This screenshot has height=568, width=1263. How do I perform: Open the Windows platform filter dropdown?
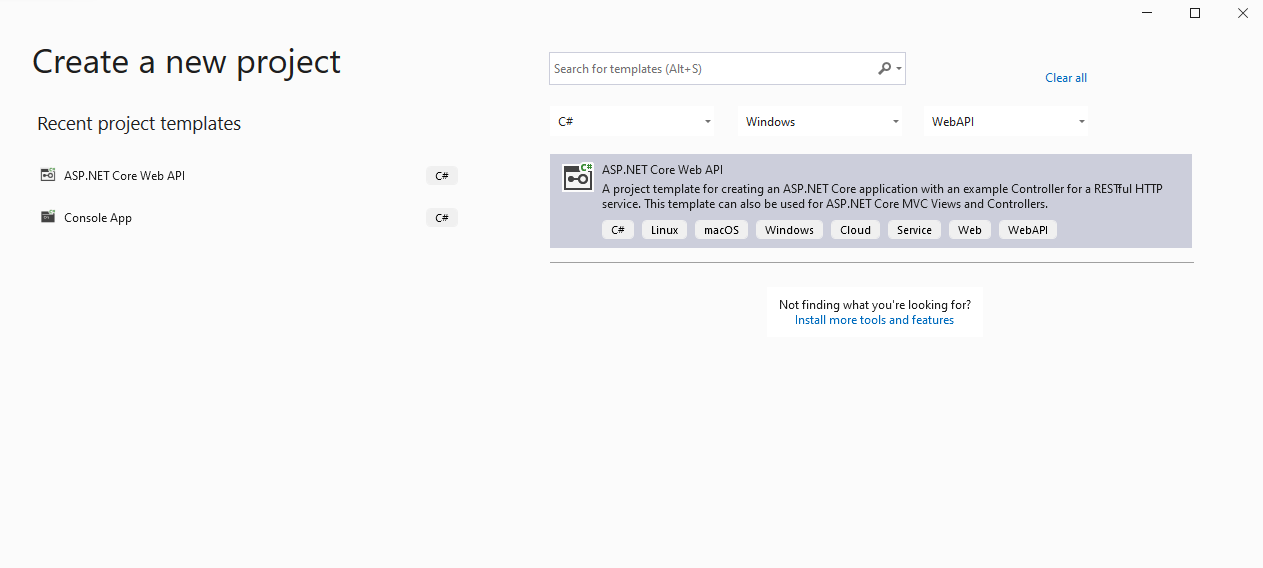(x=820, y=122)
